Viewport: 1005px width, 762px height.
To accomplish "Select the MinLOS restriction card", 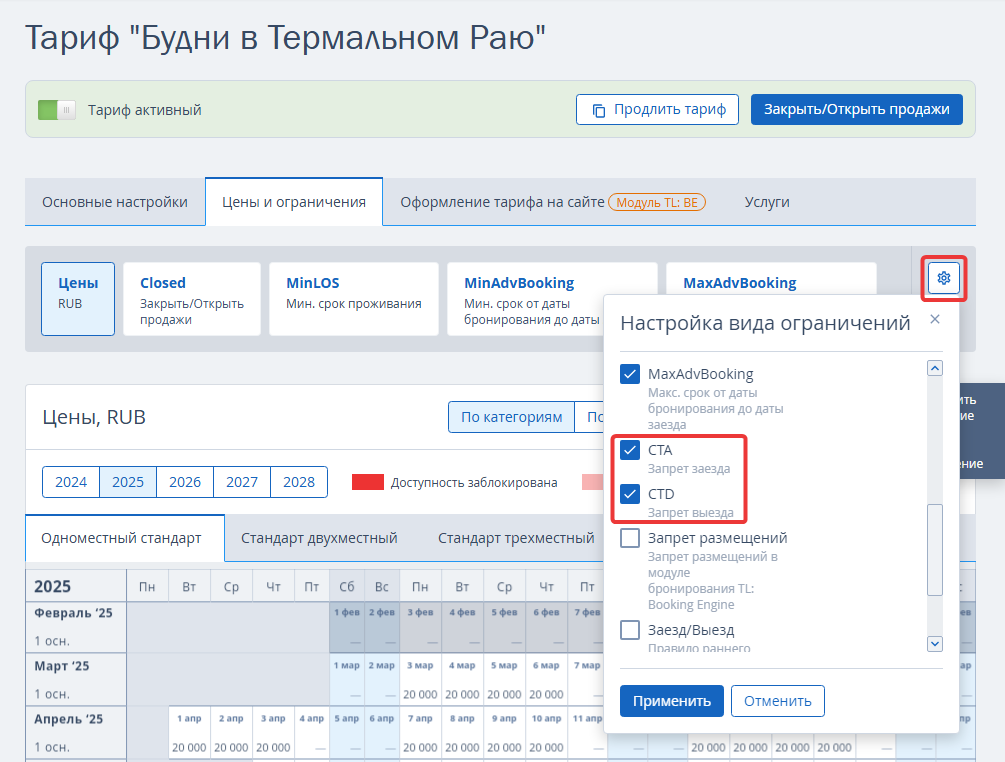I will pyautogui.click(x=354, y=299).
